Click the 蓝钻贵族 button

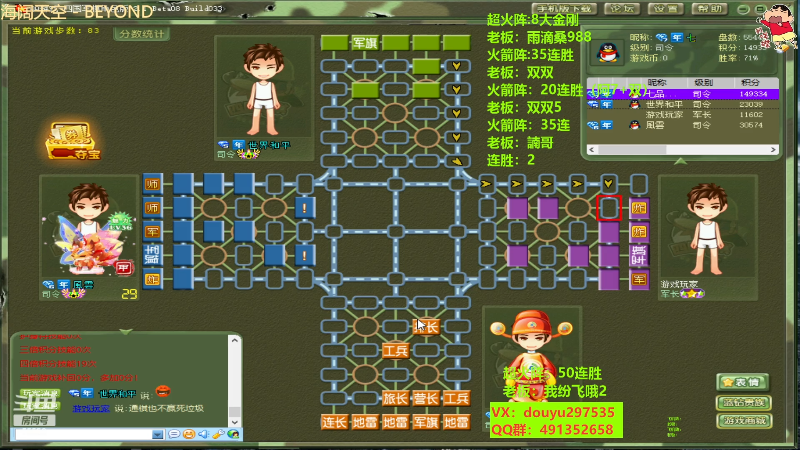pos(744,403)
